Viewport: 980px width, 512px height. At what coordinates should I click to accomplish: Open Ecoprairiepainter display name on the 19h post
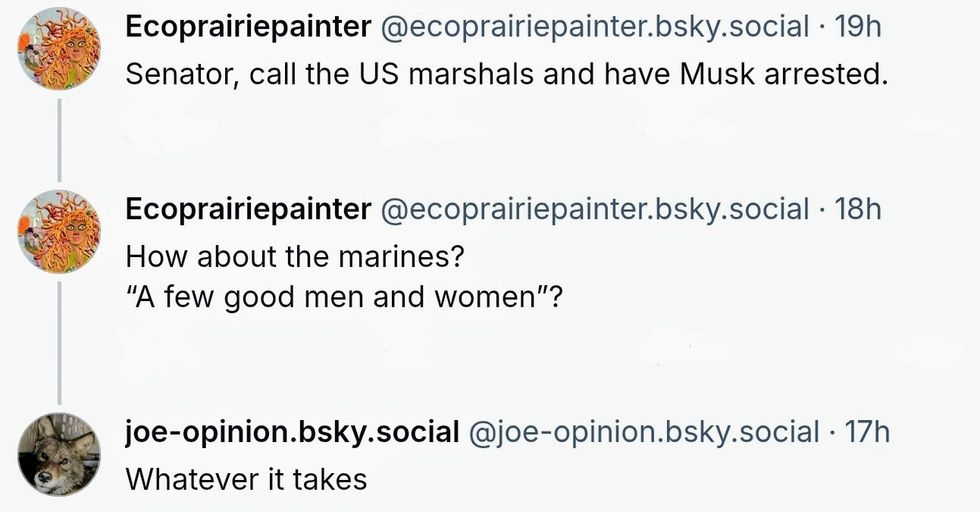click(247, 27)
